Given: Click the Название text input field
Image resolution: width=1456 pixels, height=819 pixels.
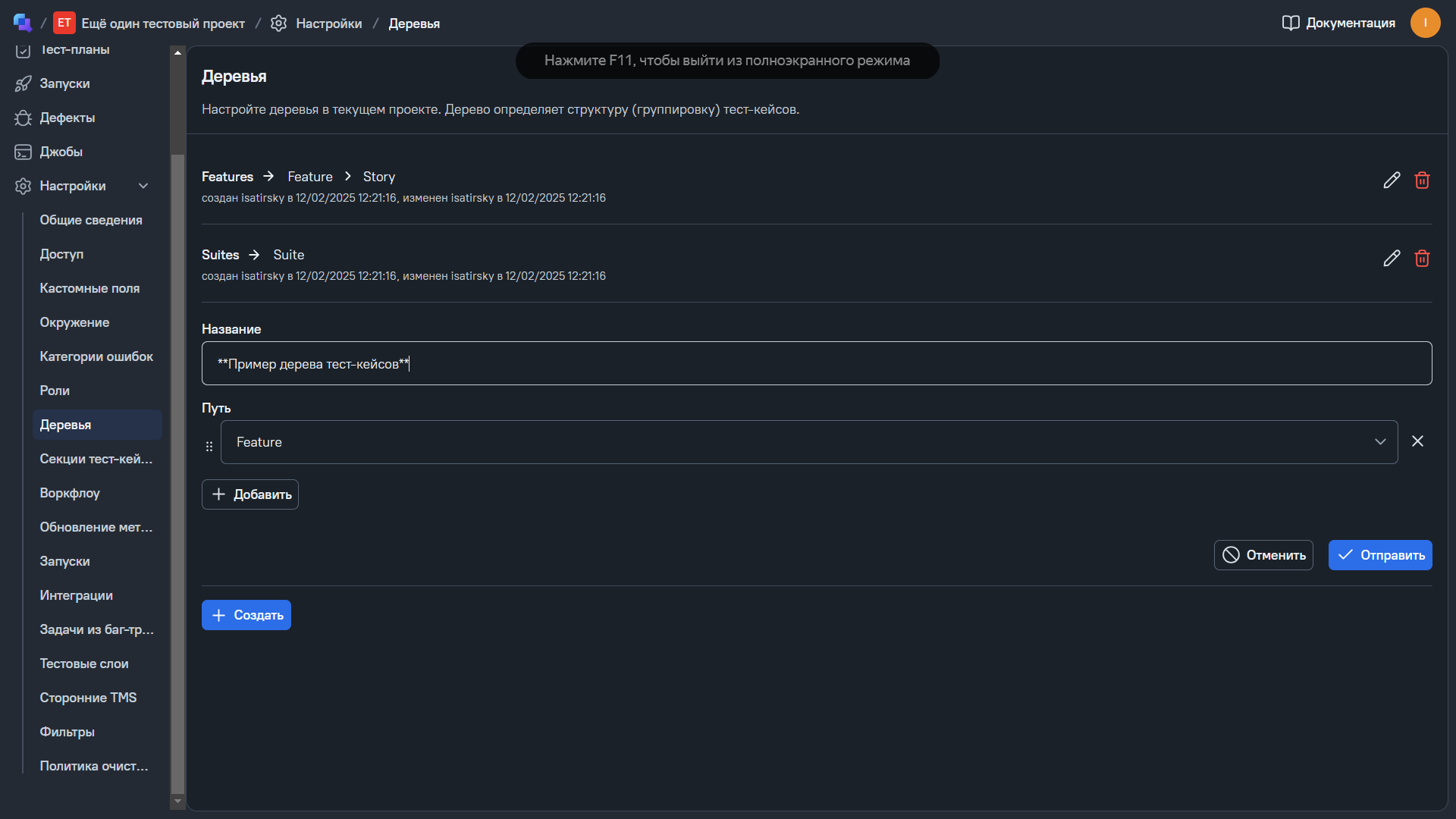Looking at the screenshot, I should coord(816,364).
